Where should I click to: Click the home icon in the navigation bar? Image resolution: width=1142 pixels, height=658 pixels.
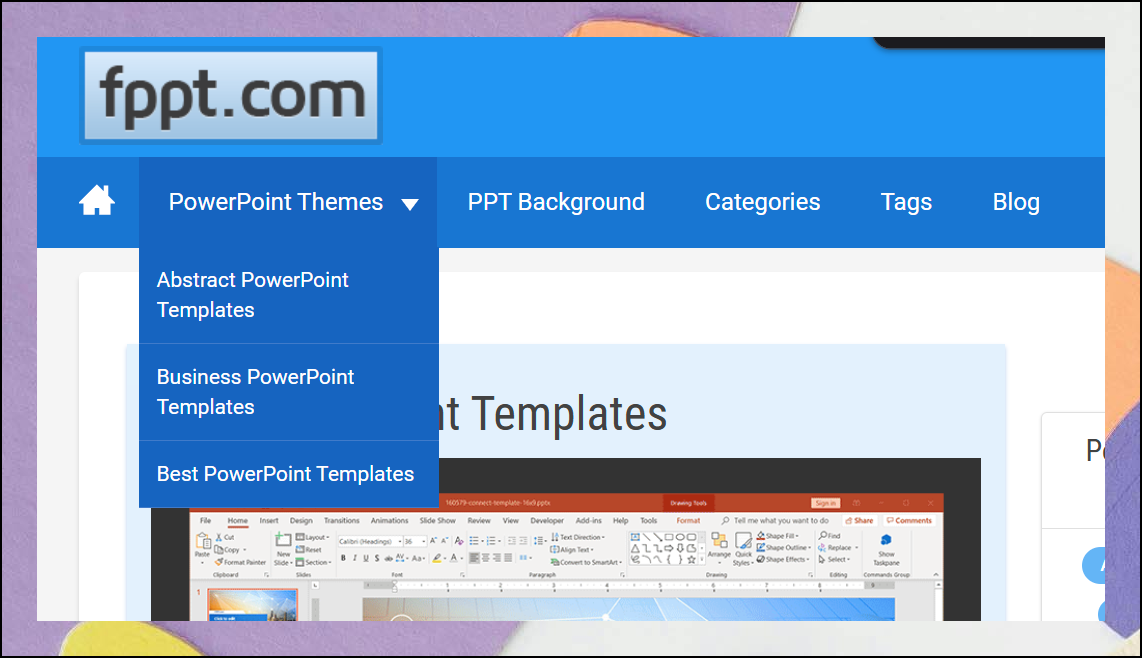coord(97,200)
